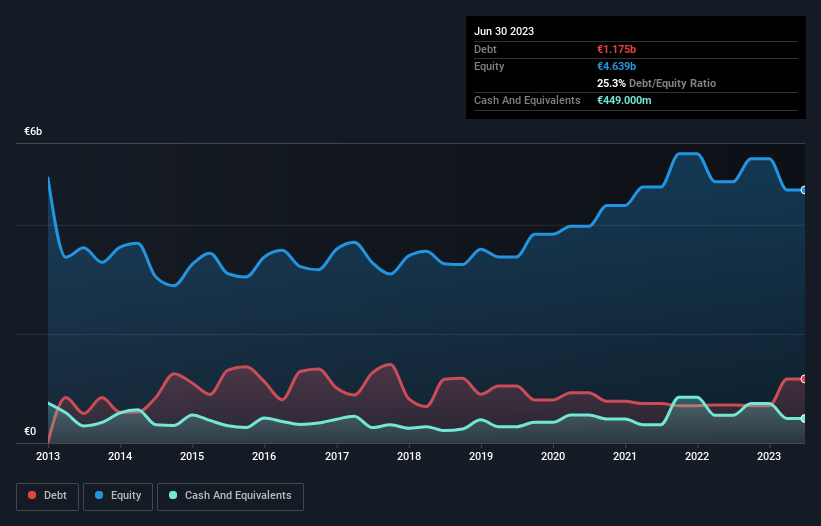This screenshot has width=821, height=526.
Task: Toggle Cash And Equivalents legend button
Action: pos(230,496)
